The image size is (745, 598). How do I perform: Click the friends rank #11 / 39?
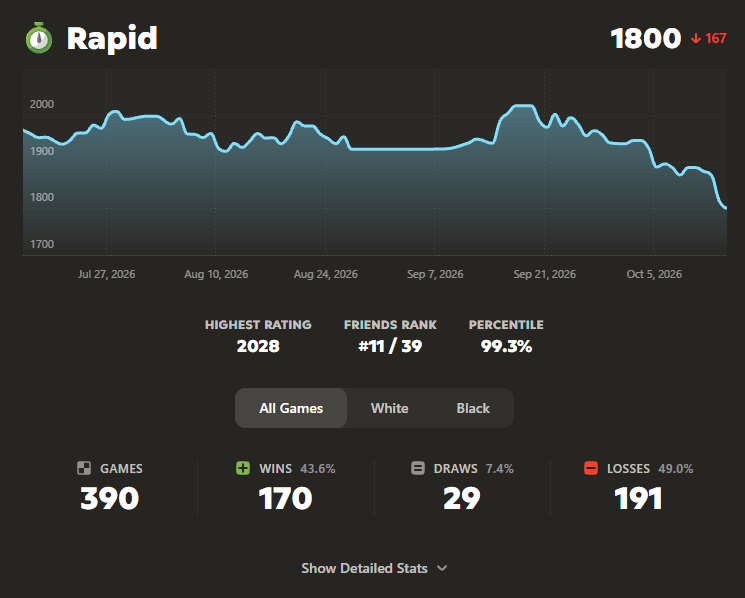click(390, 346)
